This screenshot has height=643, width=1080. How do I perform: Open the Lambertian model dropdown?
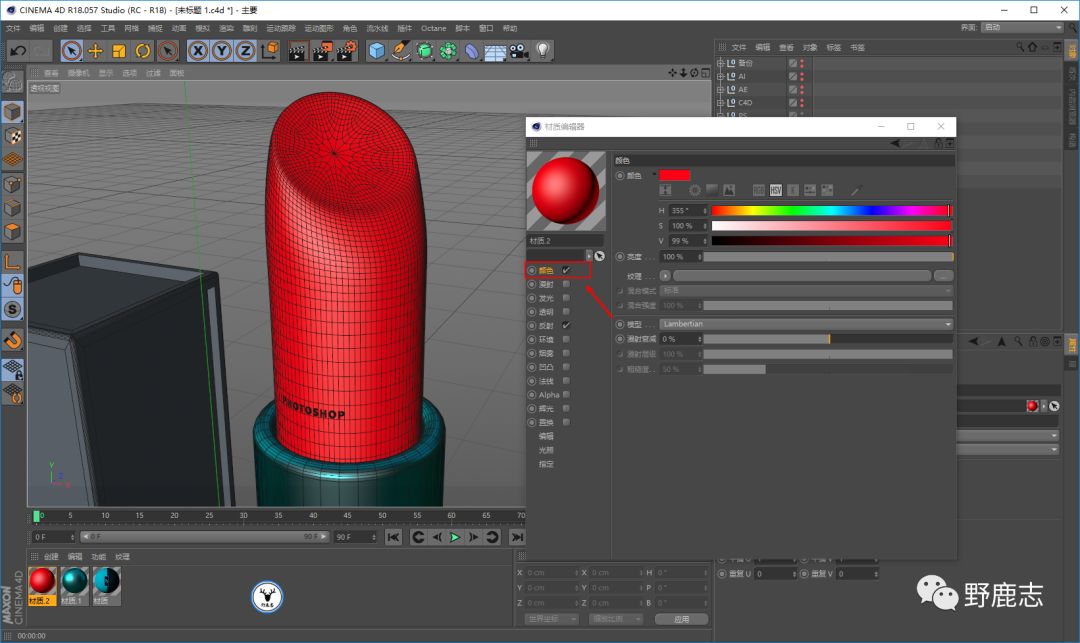click(805, 324)
